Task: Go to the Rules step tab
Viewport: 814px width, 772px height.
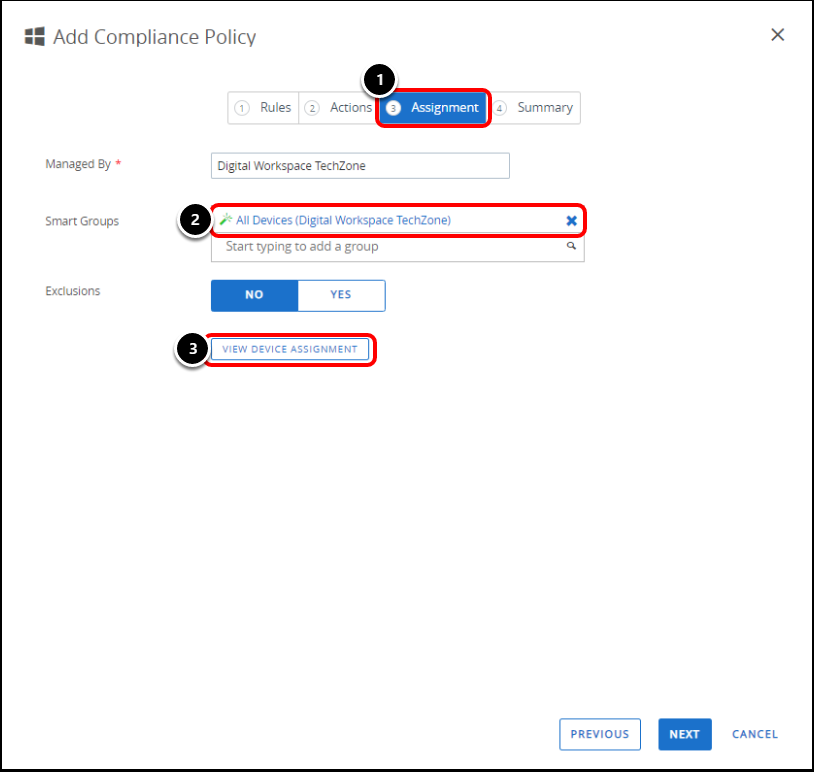Action: 264,108
